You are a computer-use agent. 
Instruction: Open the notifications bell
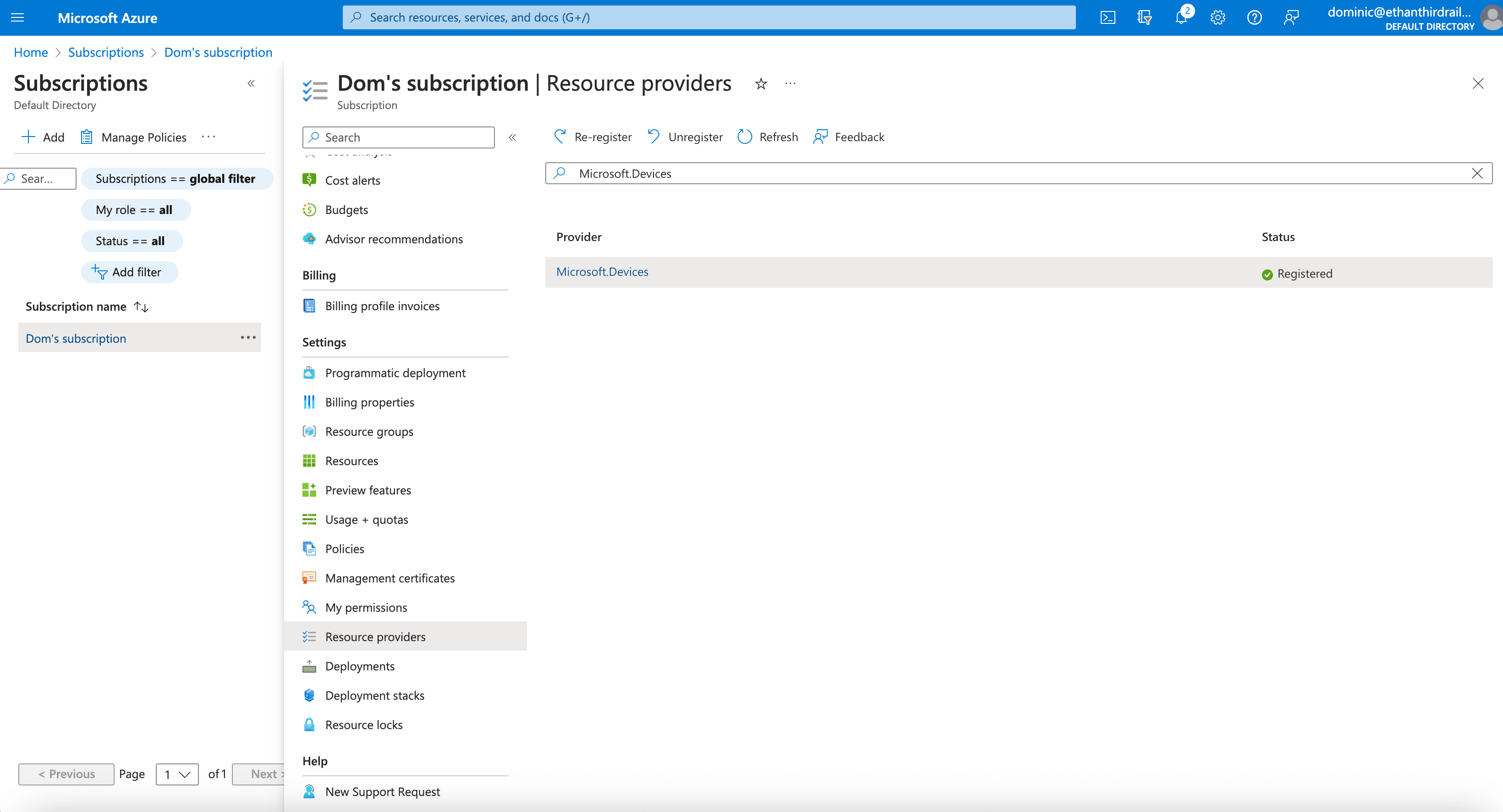pos(1181,17)
